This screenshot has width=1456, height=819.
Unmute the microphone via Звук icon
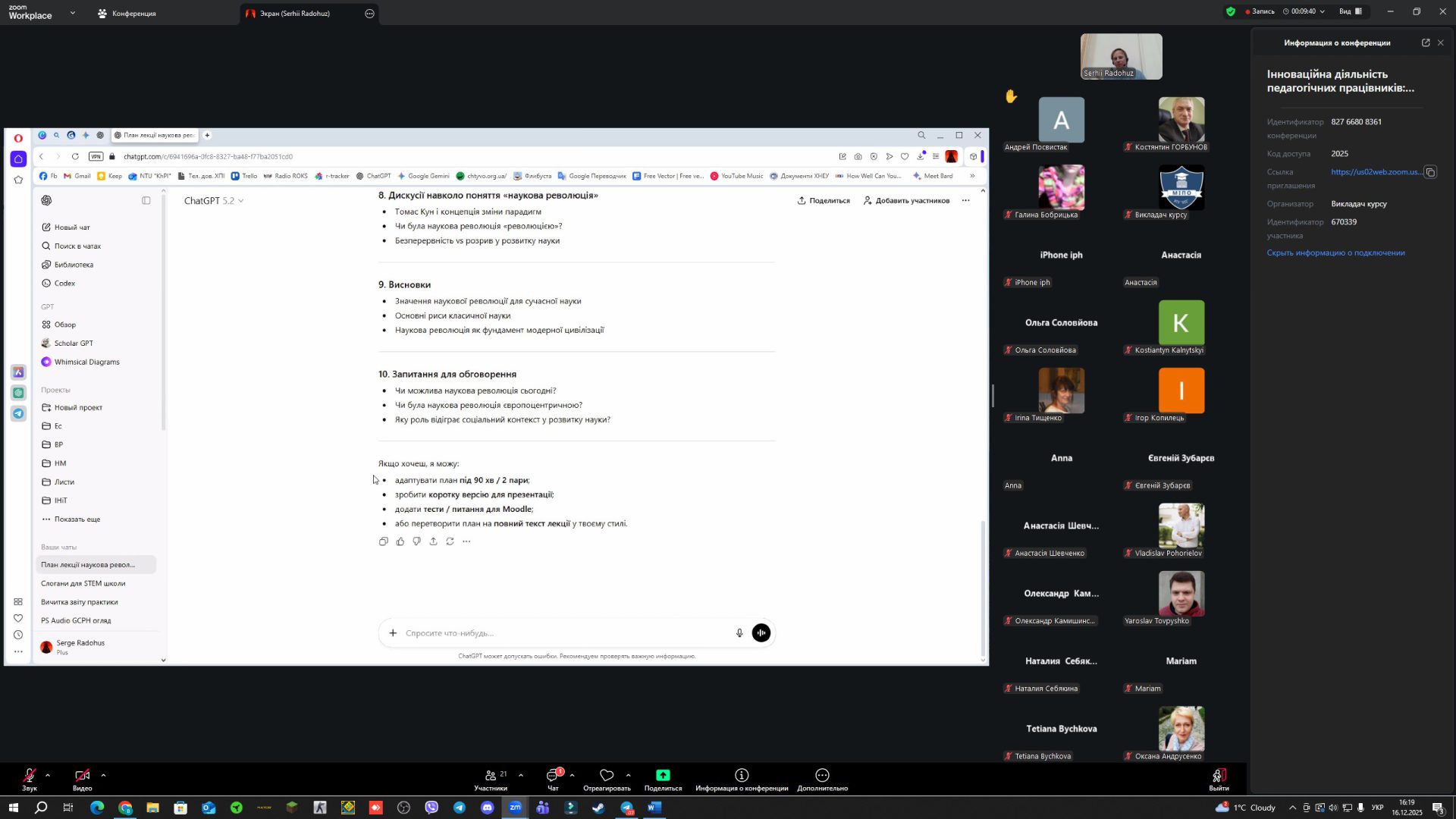29,775
